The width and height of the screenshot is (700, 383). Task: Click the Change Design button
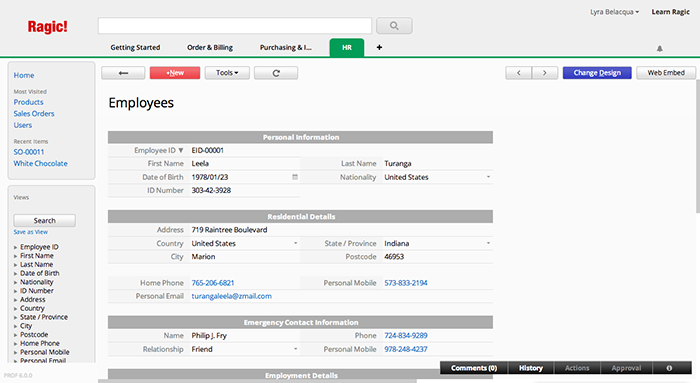click(597, 73)
